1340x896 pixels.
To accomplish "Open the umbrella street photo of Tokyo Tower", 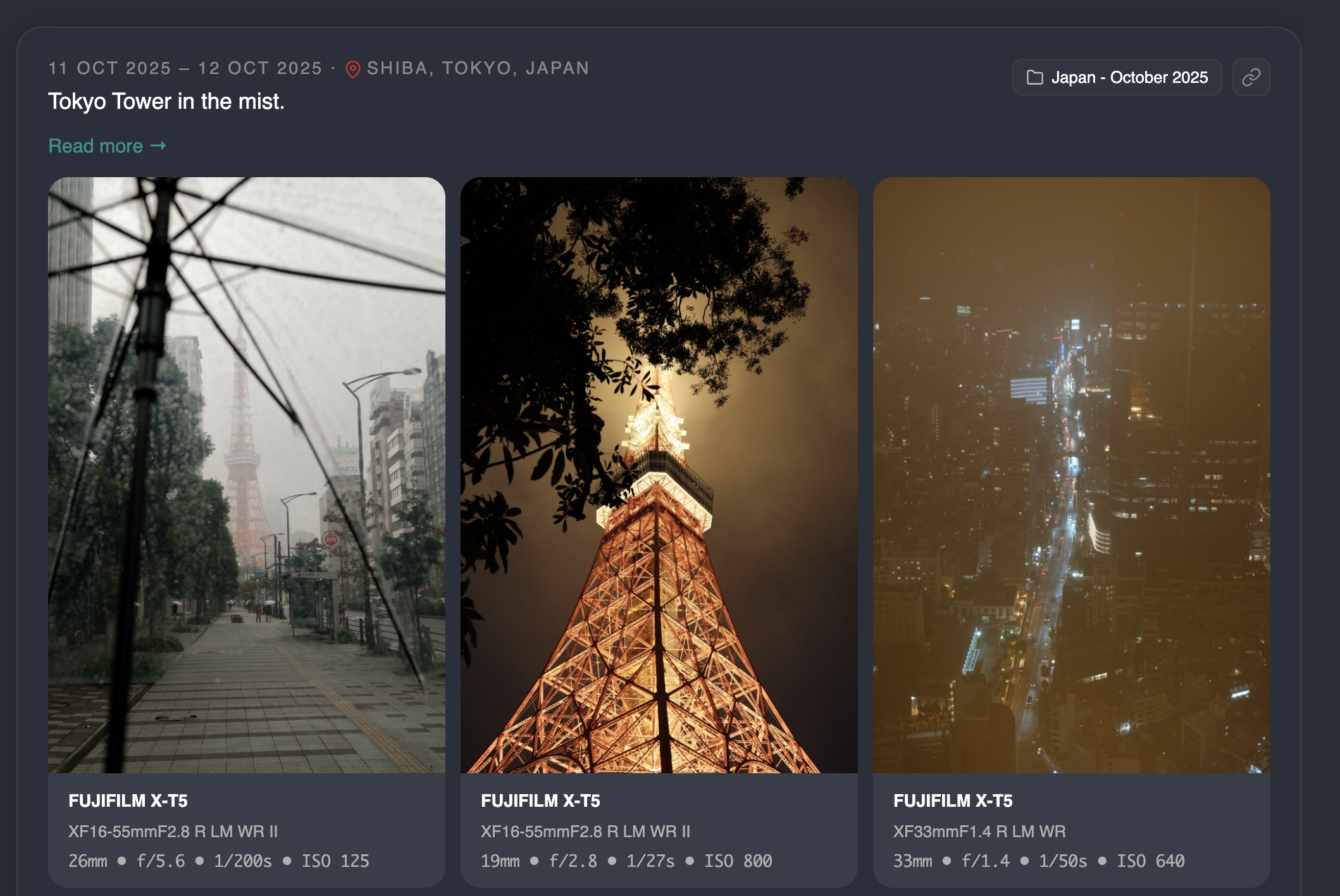I will [247, 475].
